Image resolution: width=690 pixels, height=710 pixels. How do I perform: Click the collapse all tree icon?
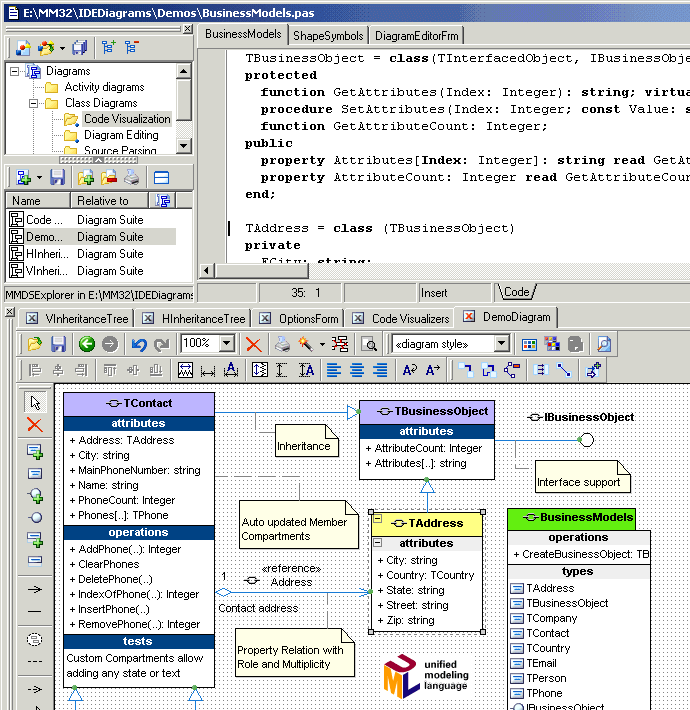coord(131,47)
